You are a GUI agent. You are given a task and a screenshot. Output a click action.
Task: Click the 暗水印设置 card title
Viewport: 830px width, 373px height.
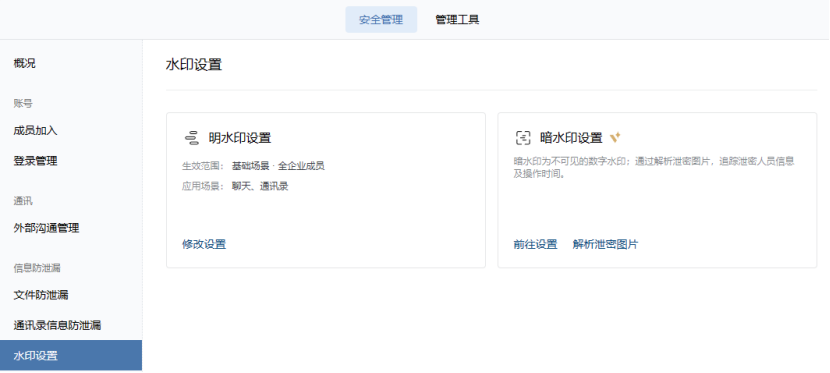click(571, 138)
